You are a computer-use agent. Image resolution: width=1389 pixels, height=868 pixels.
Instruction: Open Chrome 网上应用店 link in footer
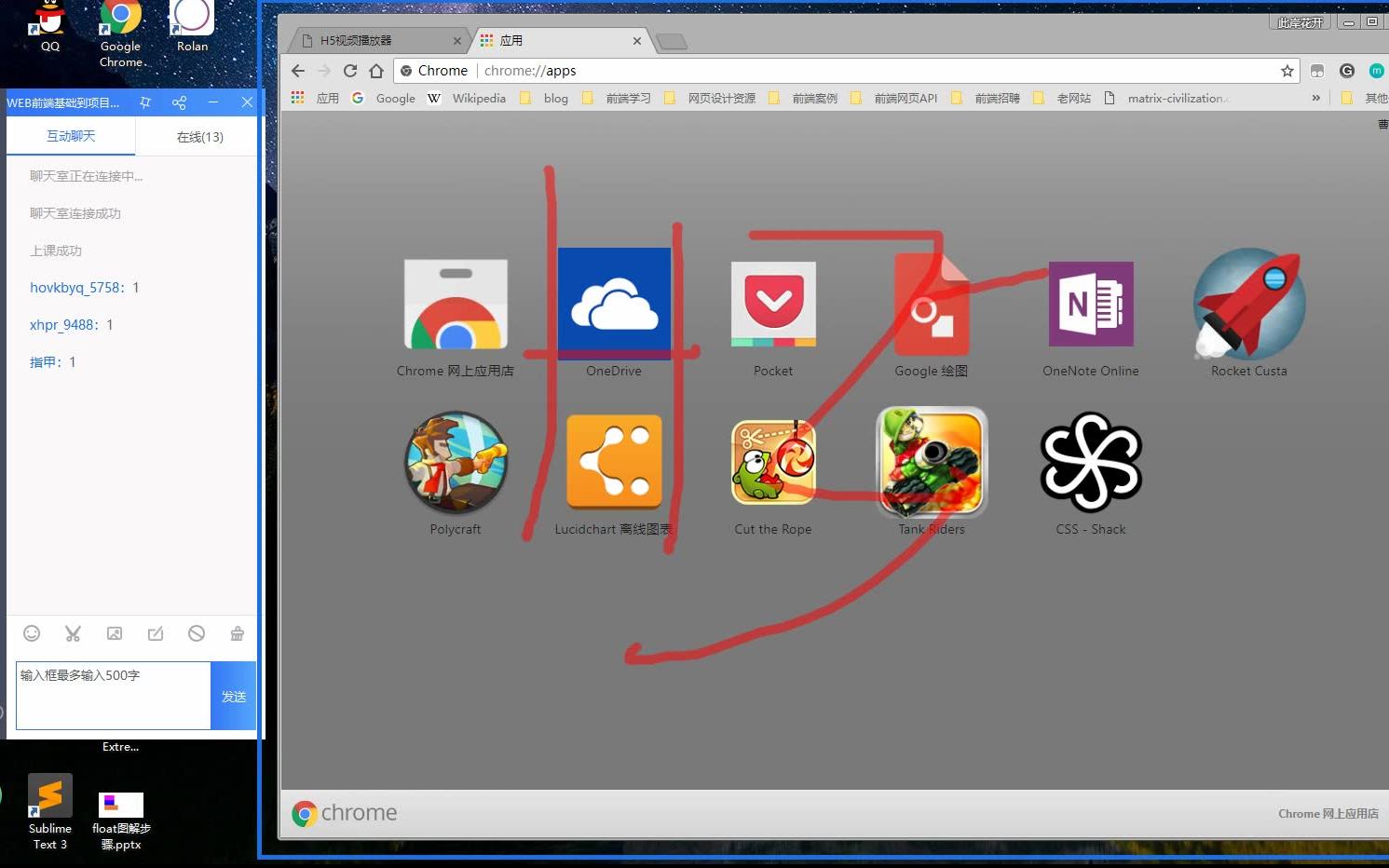[x=1328, y=814]
